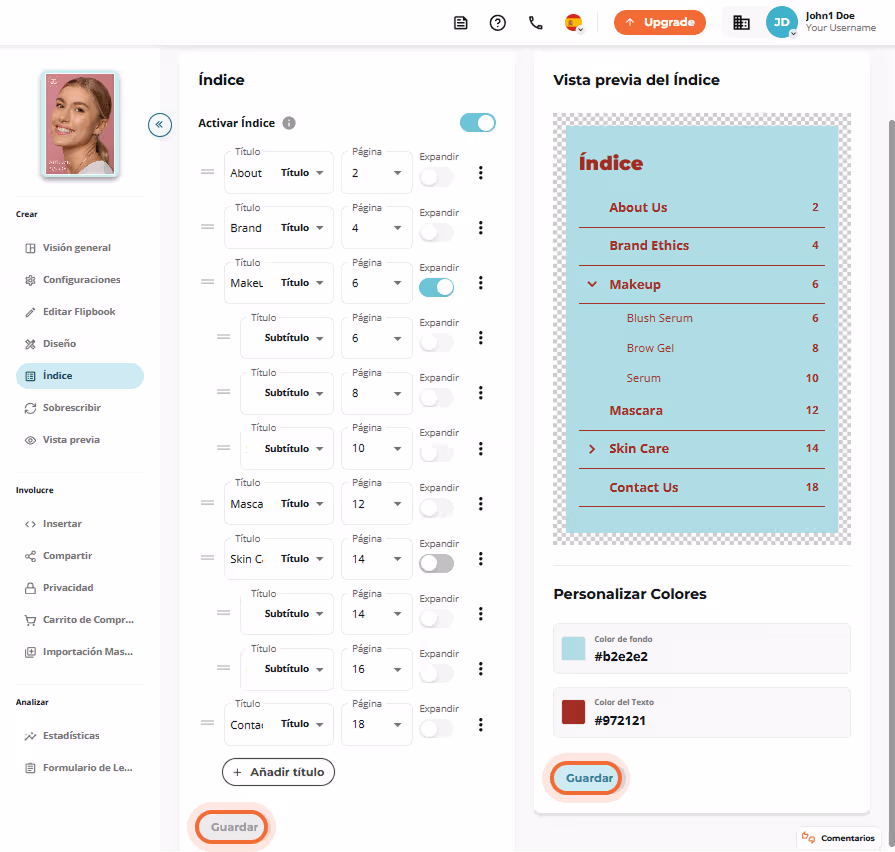Collapse the sidebar with double-chevron button
This screenshot has height=852, width=895.
click(x=160, y=124)
